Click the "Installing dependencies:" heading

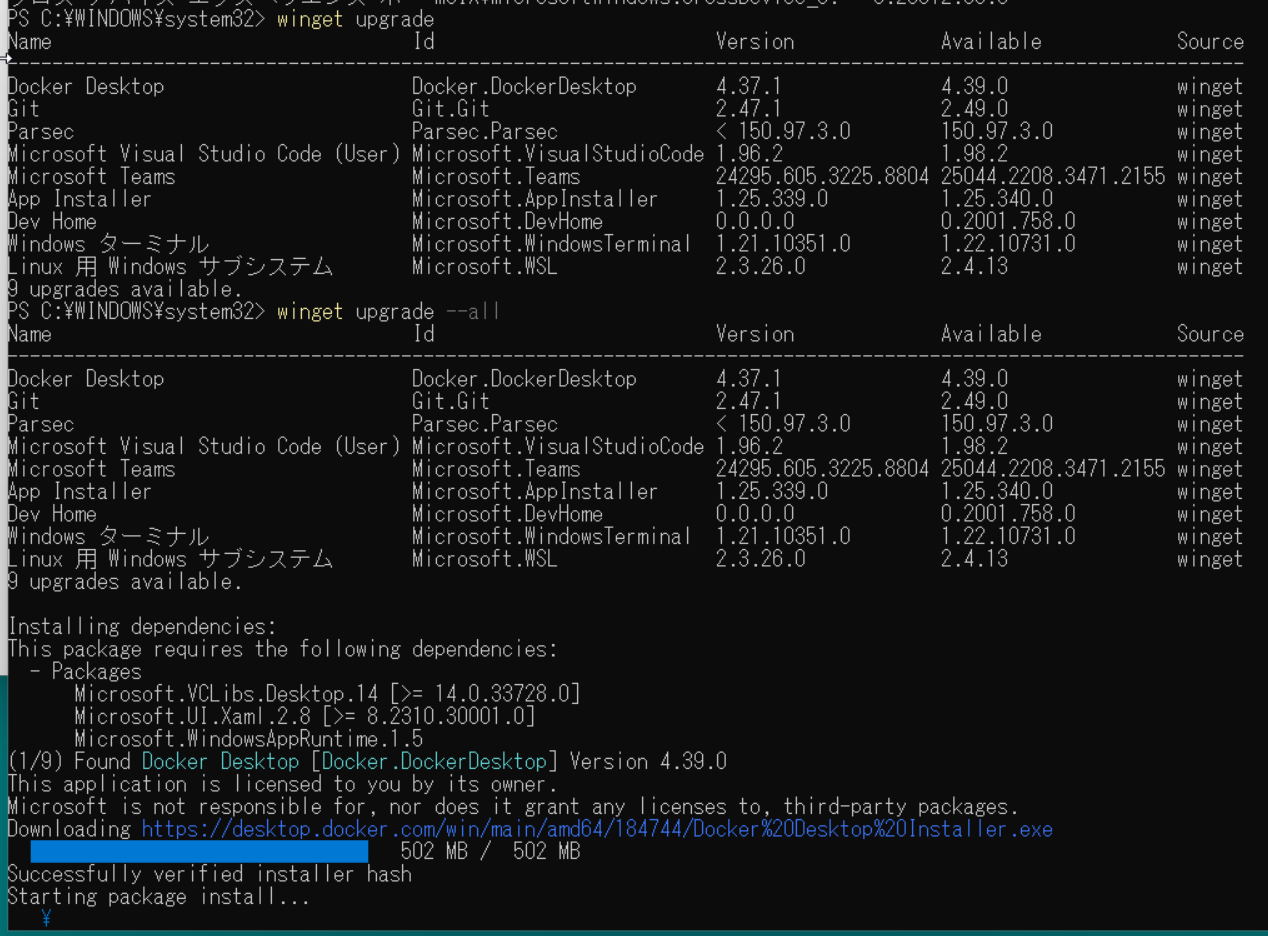[141, 626]
